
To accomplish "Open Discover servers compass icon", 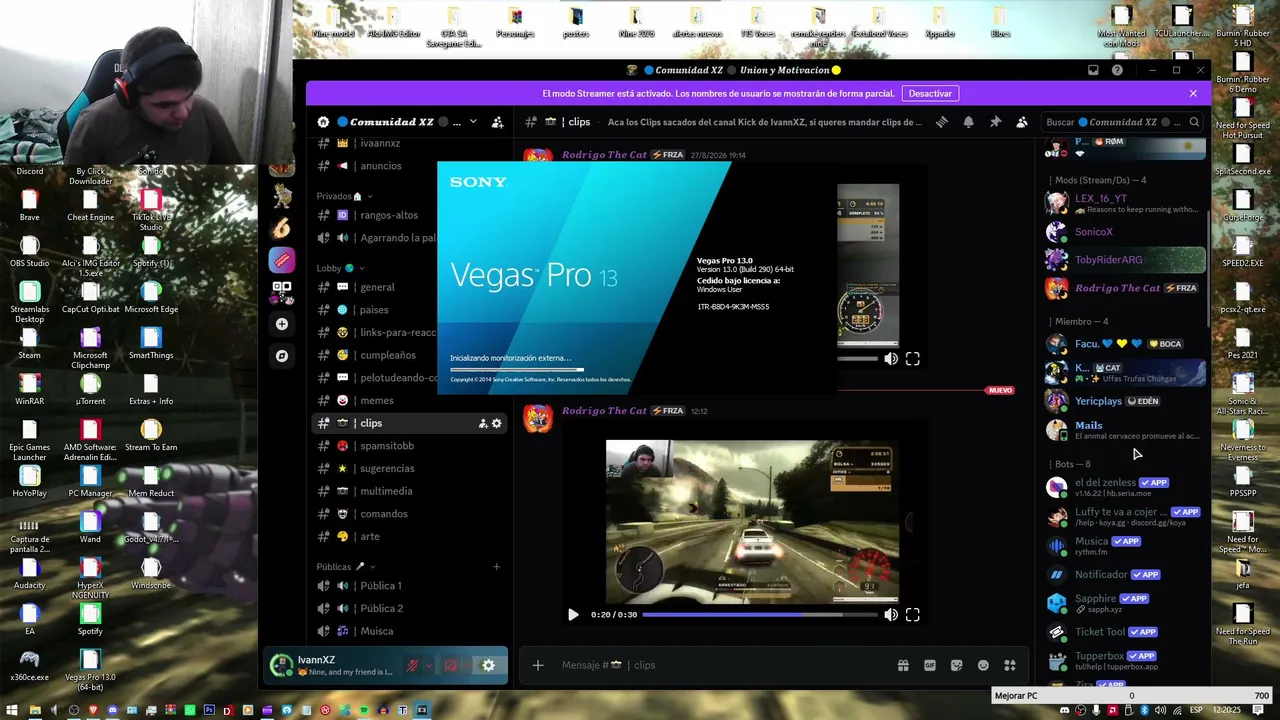I will tap(282, 356).
